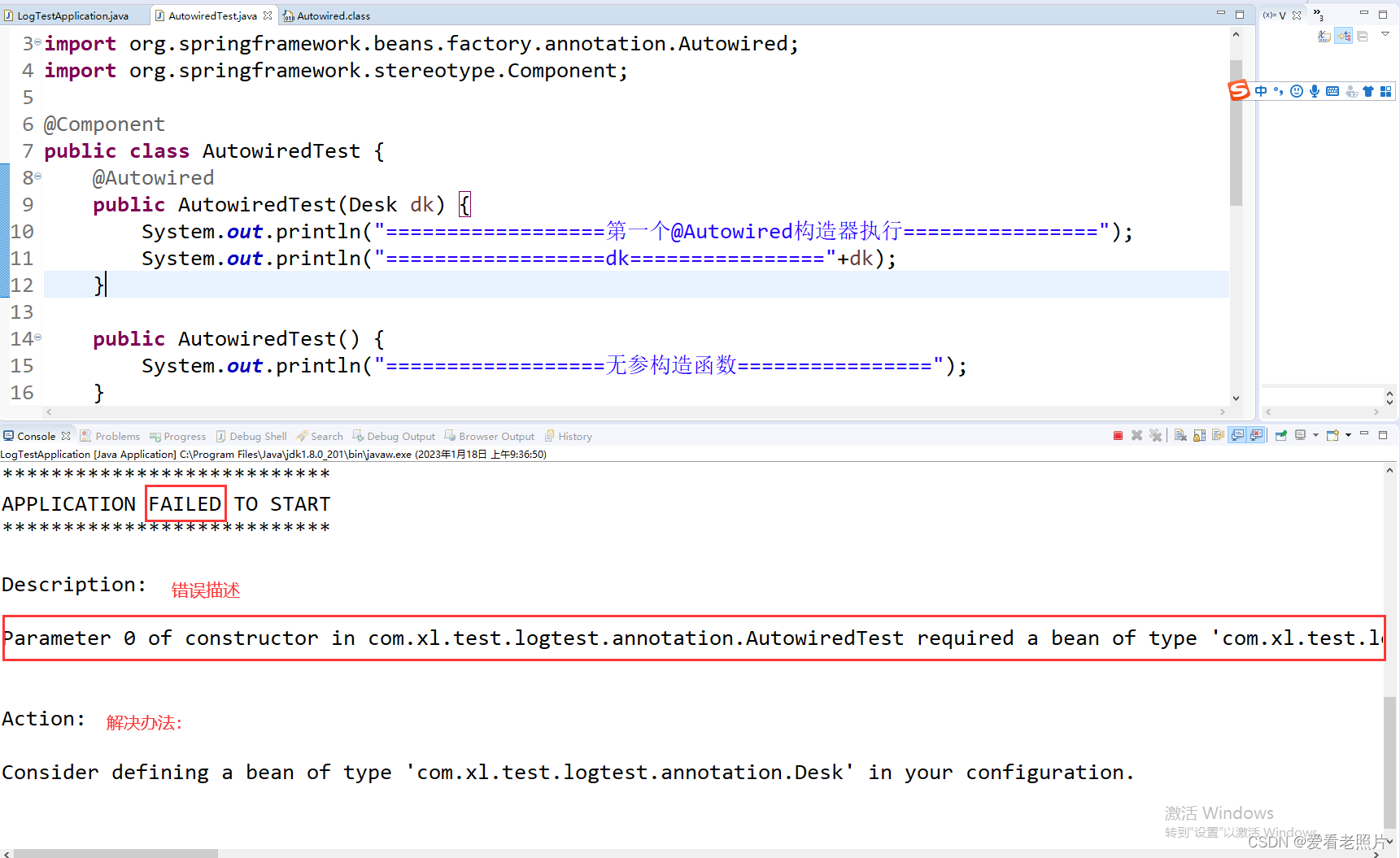The height and width of the screenshot is (858, 1400).
Task: Click the console horizontal scrollbar thumb
Action: (116, 853)
